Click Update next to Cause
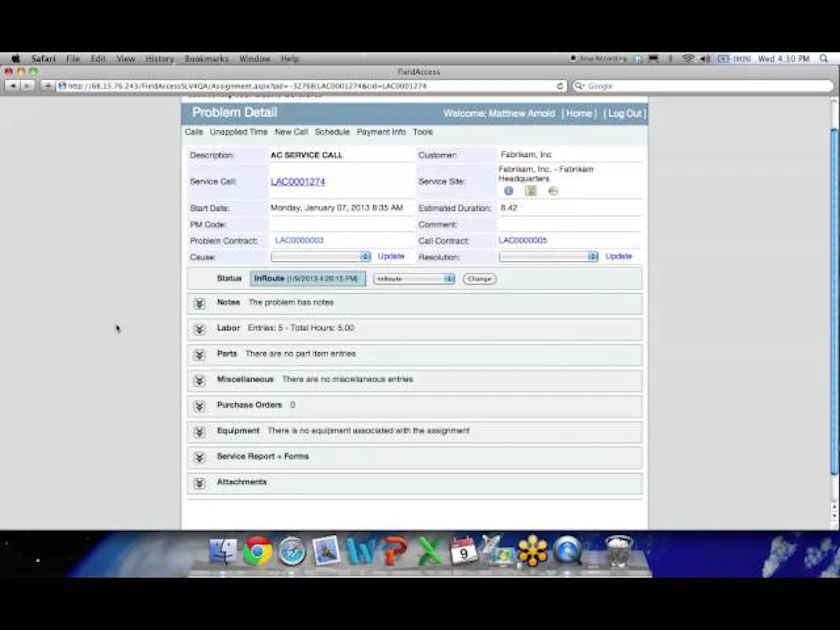The width and height of the screenshot is (840, 630). pyautogui.click(x=391, y=256)
